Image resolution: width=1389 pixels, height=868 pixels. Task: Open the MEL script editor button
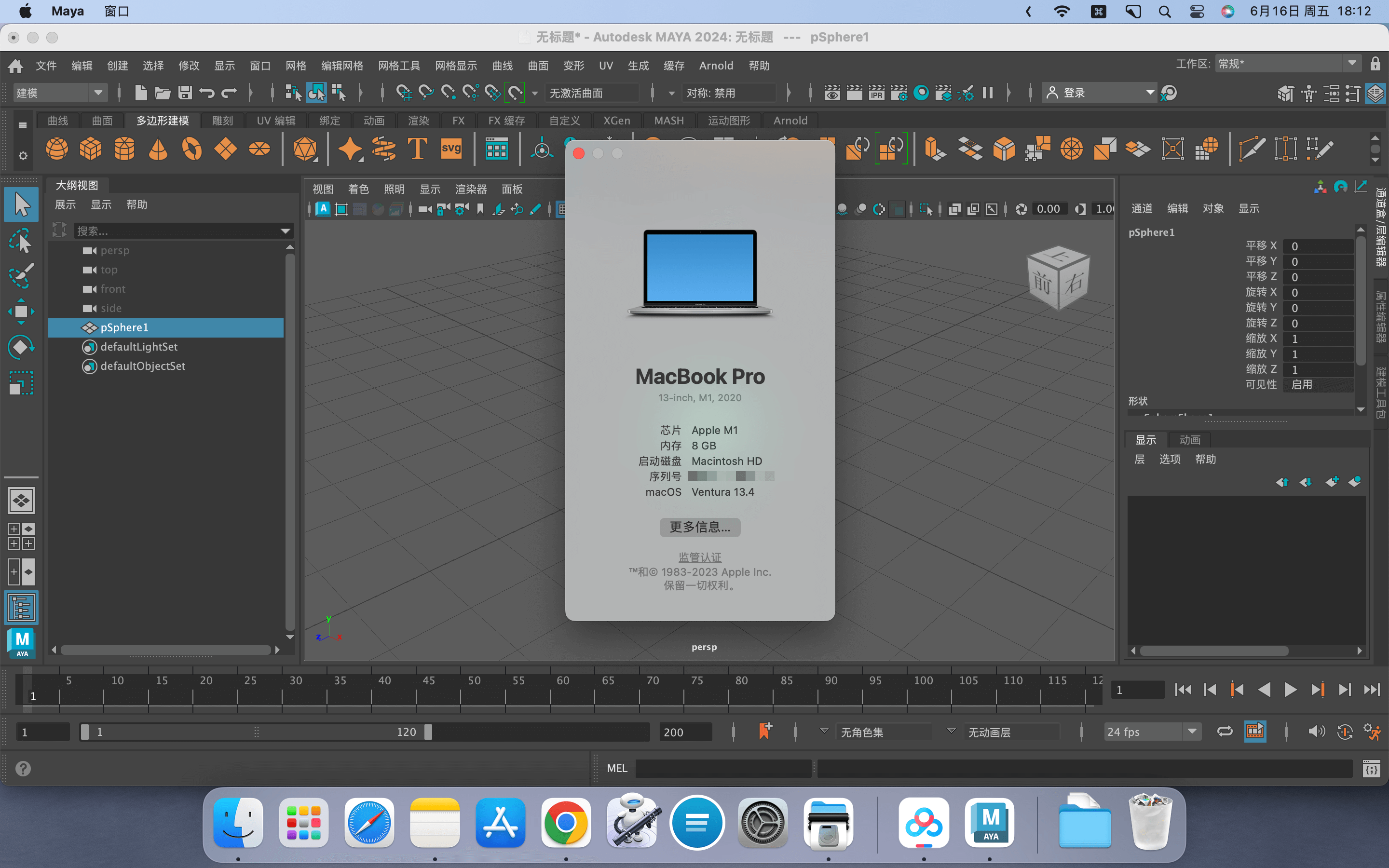click(1371, 768)
